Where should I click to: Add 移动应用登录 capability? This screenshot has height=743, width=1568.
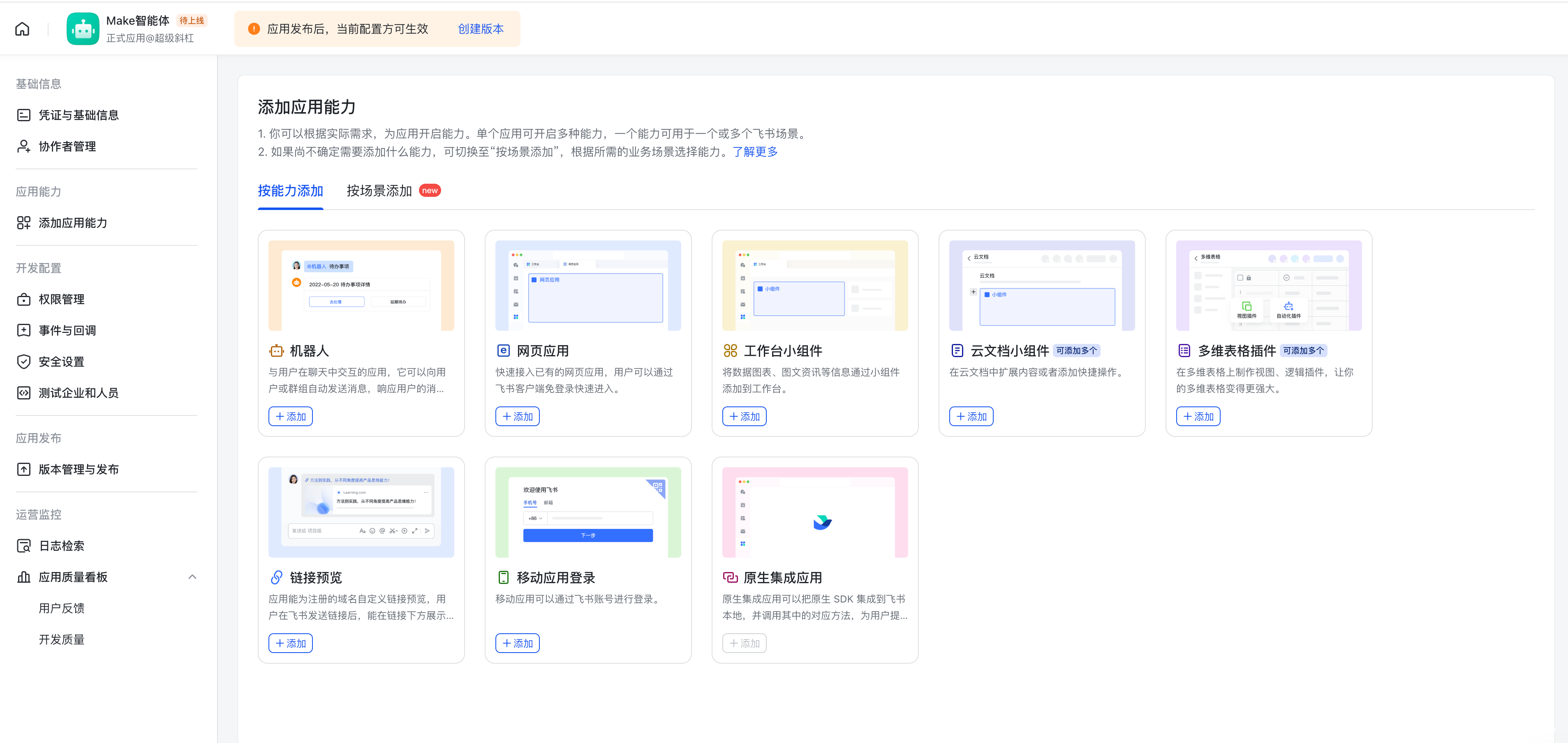coord(518,643)
